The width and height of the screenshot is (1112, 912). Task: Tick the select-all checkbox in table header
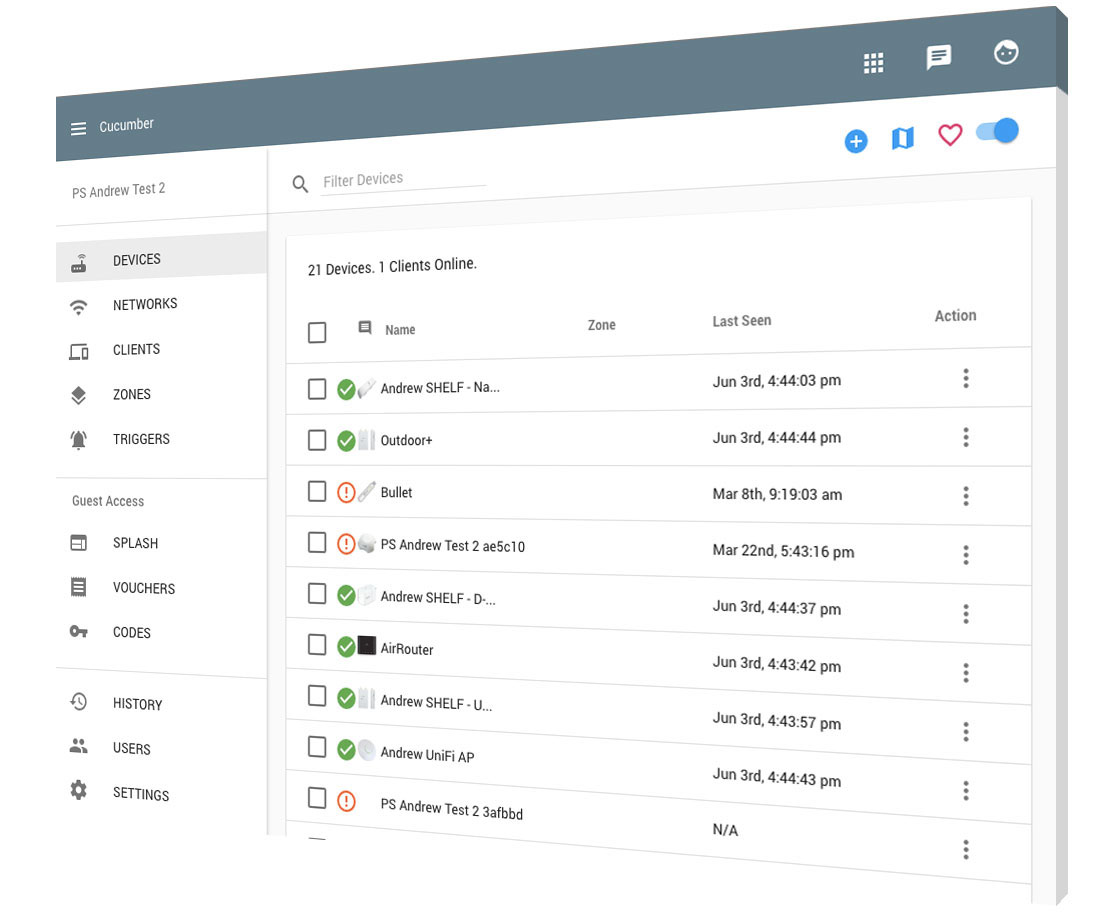click(317, 333)
